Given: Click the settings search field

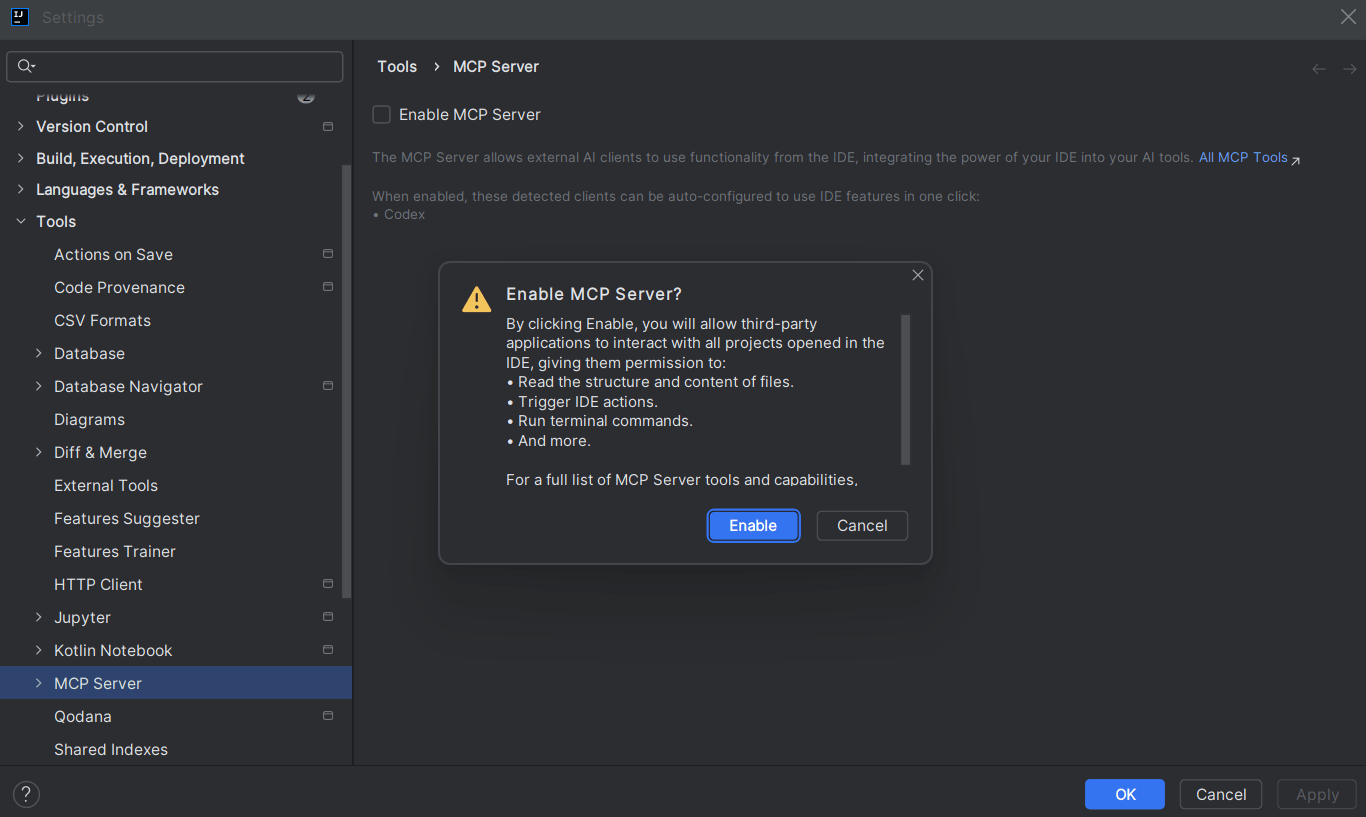Looking at the screenshot, I should pyautogui.click(x=175, y=67).
